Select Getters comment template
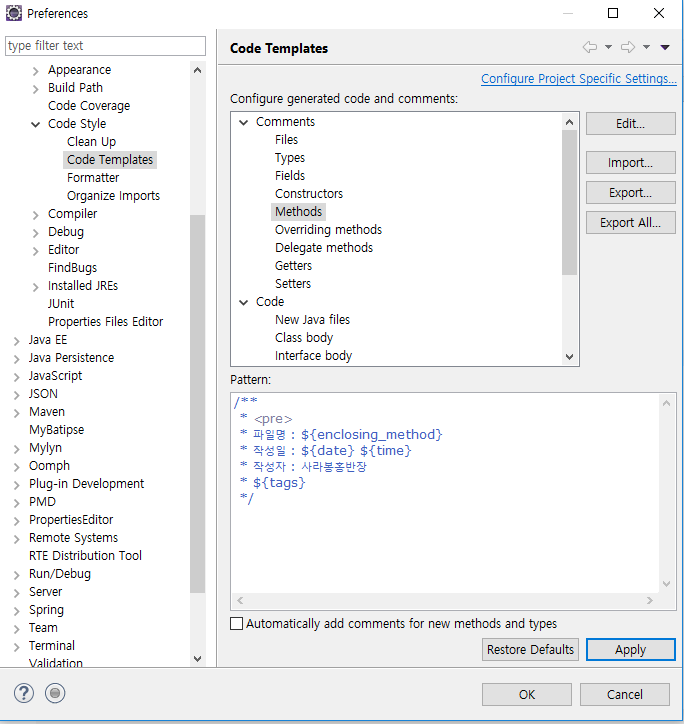This screenshot has width=684, height=724. (293, 266)
